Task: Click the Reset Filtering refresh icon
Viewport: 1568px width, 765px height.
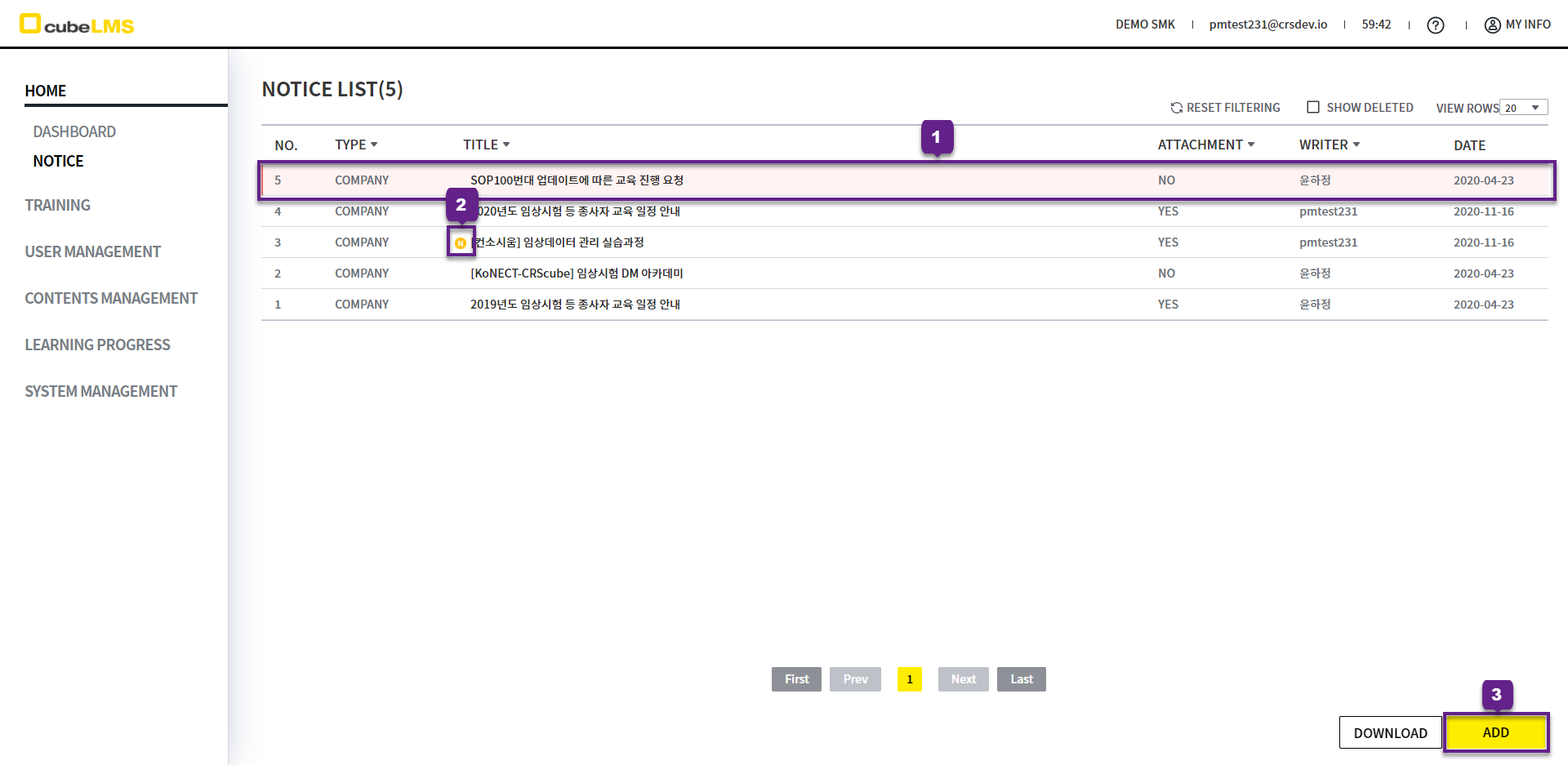Action: pos(1176,108)
